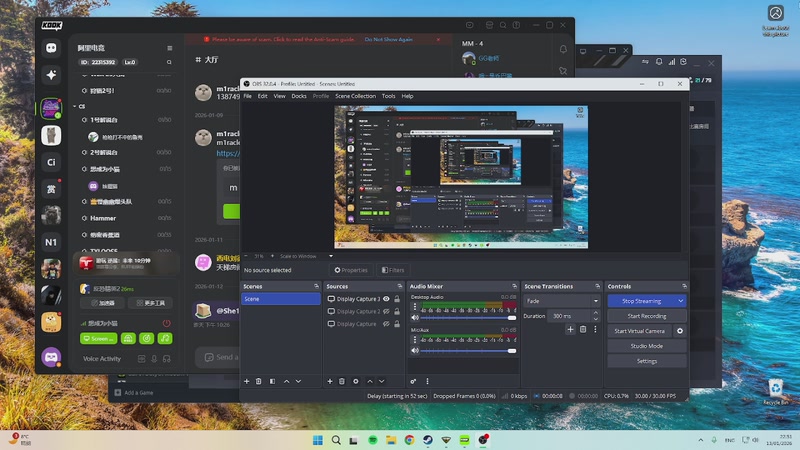Image resolution: width=800 pixels, height=450 pixels.
Task: Open Stop Streaming dropdown arrow
Action: click(x=681, y=301)
